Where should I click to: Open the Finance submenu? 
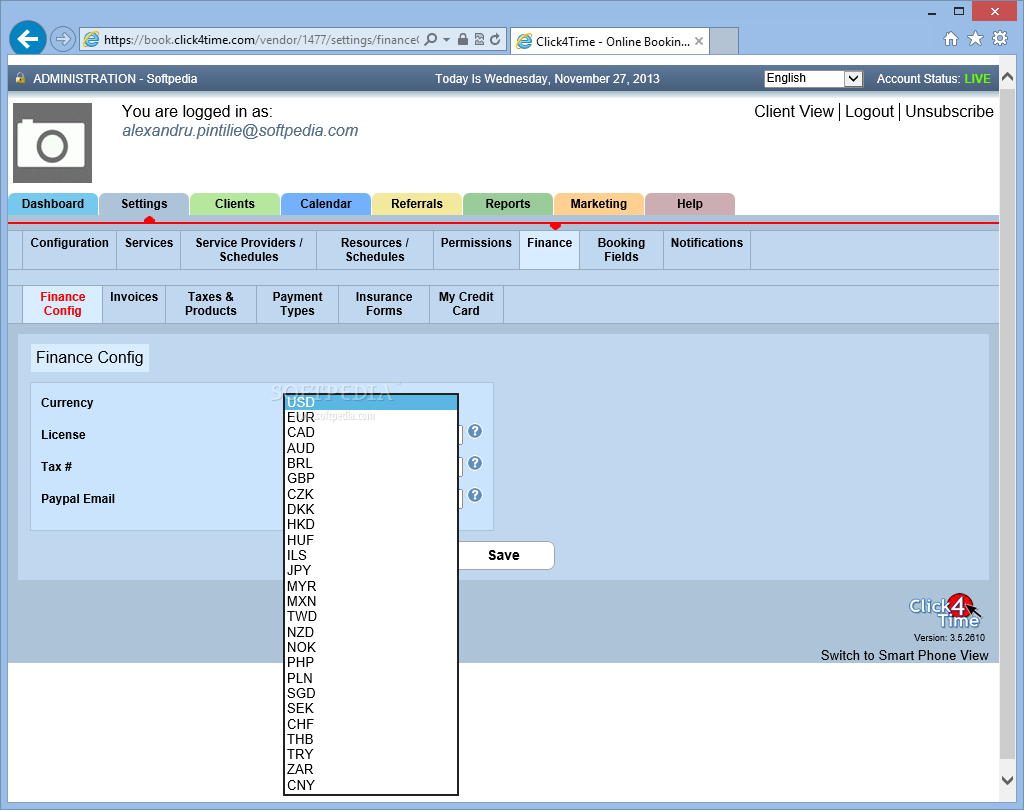(x=549, y=250)
